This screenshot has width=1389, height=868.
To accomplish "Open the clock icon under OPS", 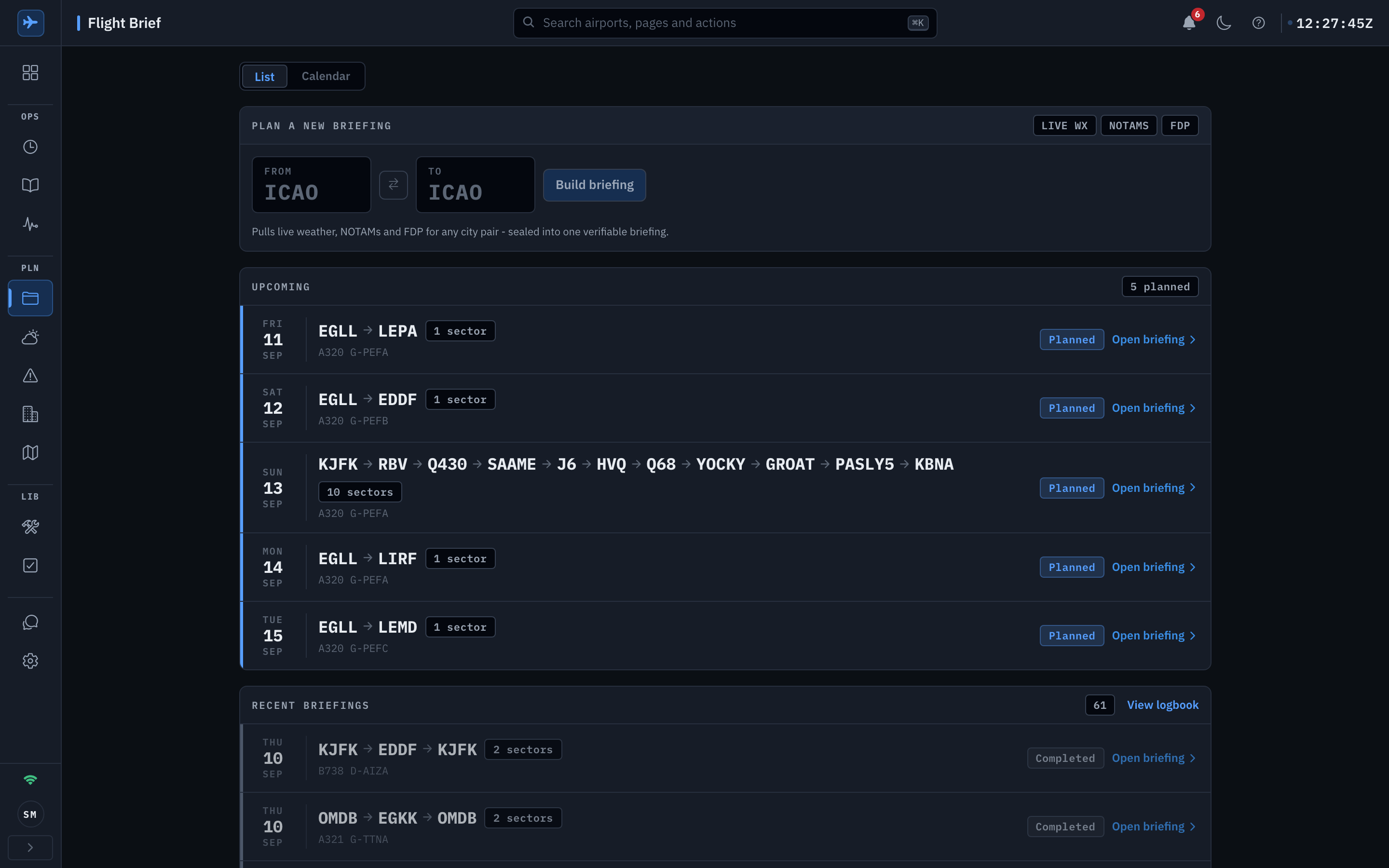I will click(x=30, y=147).
